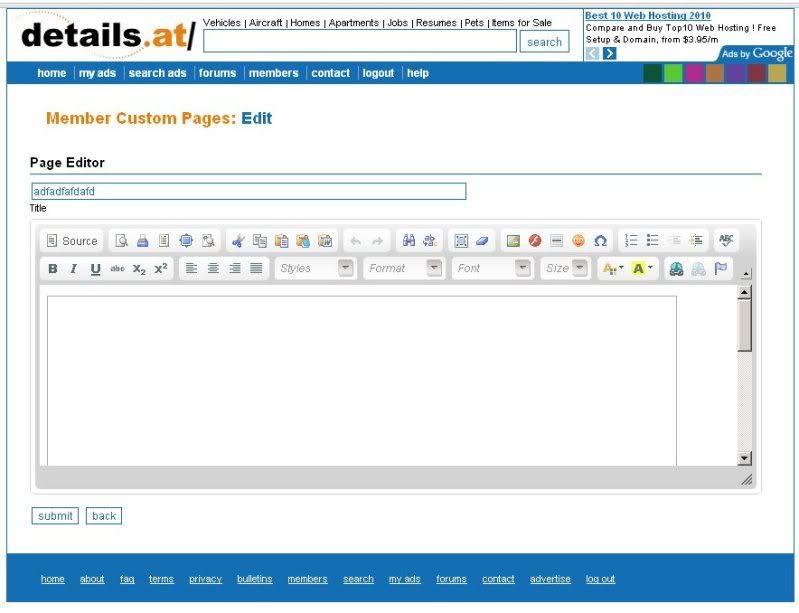Open the Styles dropdown
This screenshot has width=799, height=613.
(x=315, y=268)
